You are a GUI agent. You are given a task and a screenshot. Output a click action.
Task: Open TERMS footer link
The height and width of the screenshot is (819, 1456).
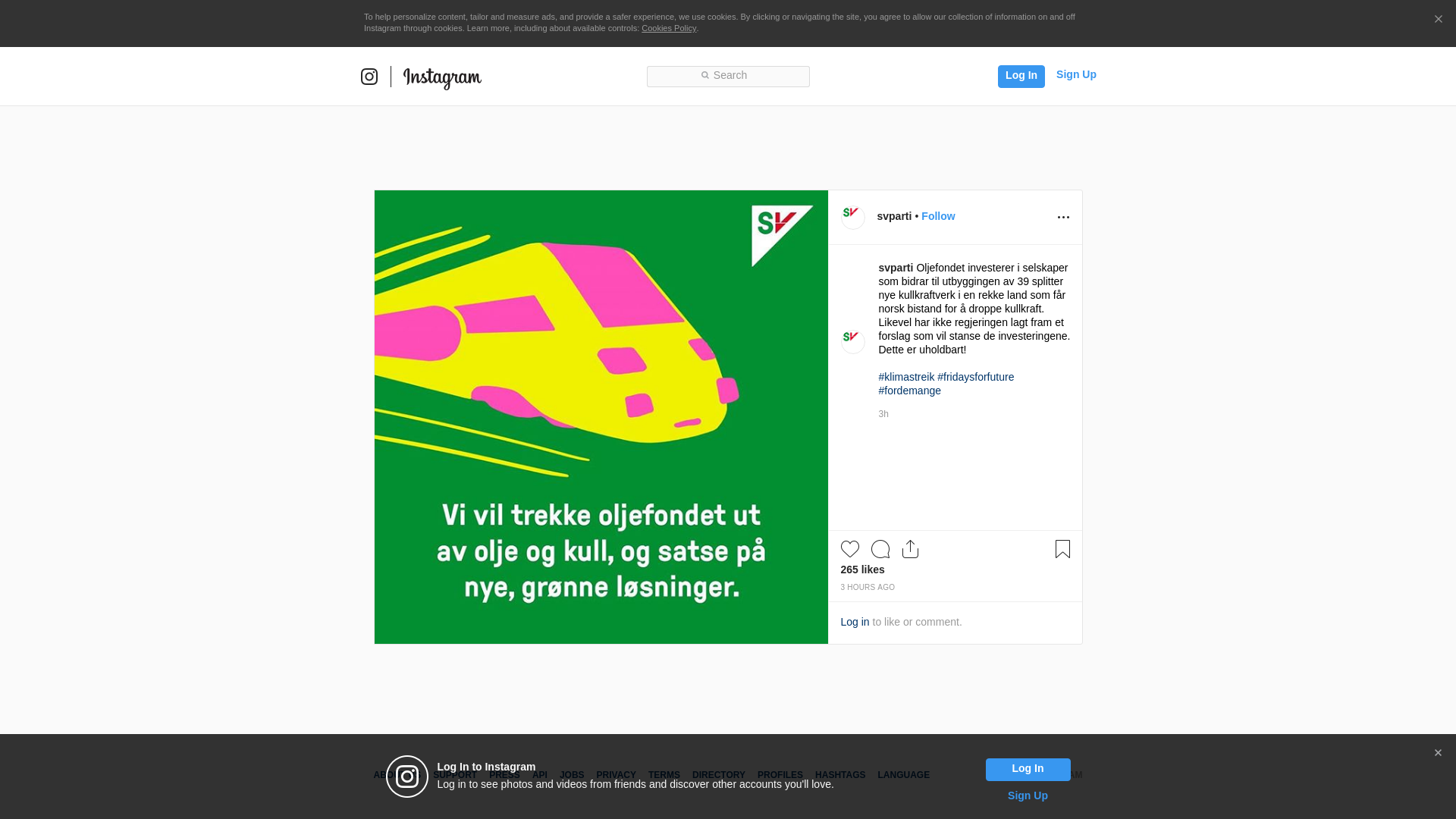point(664,775)
